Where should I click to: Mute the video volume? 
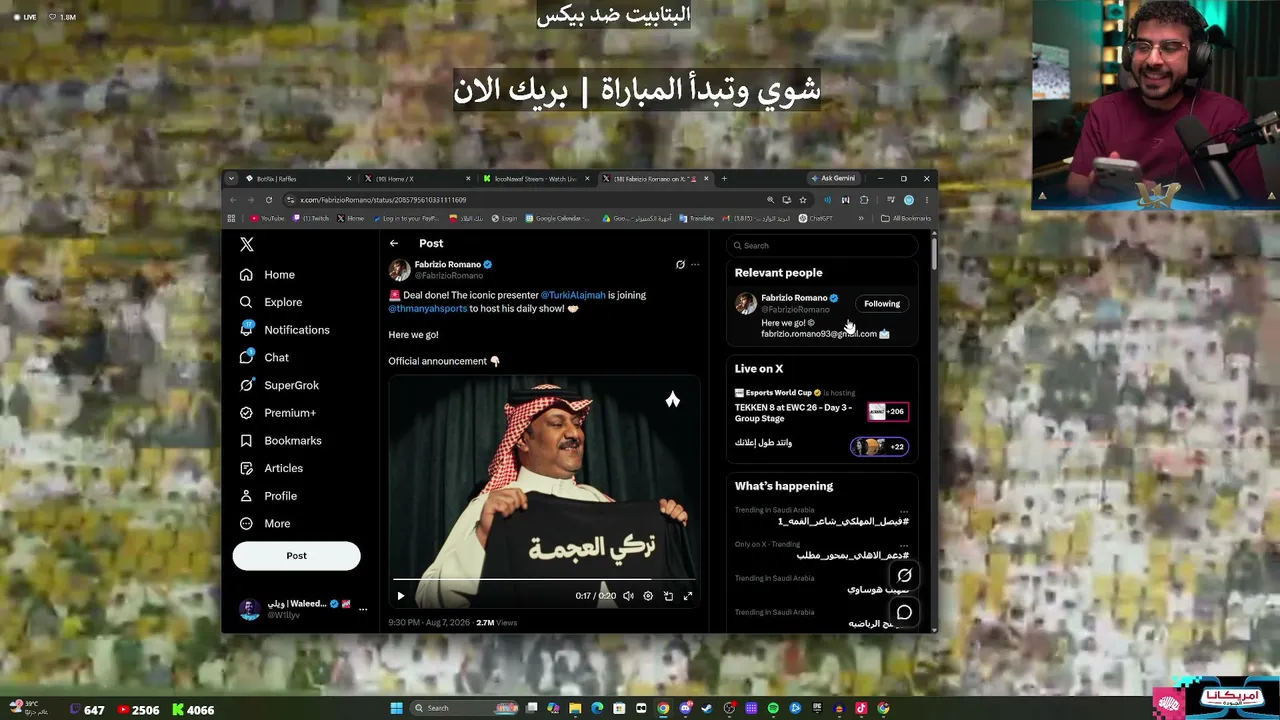tap(628, 596)
